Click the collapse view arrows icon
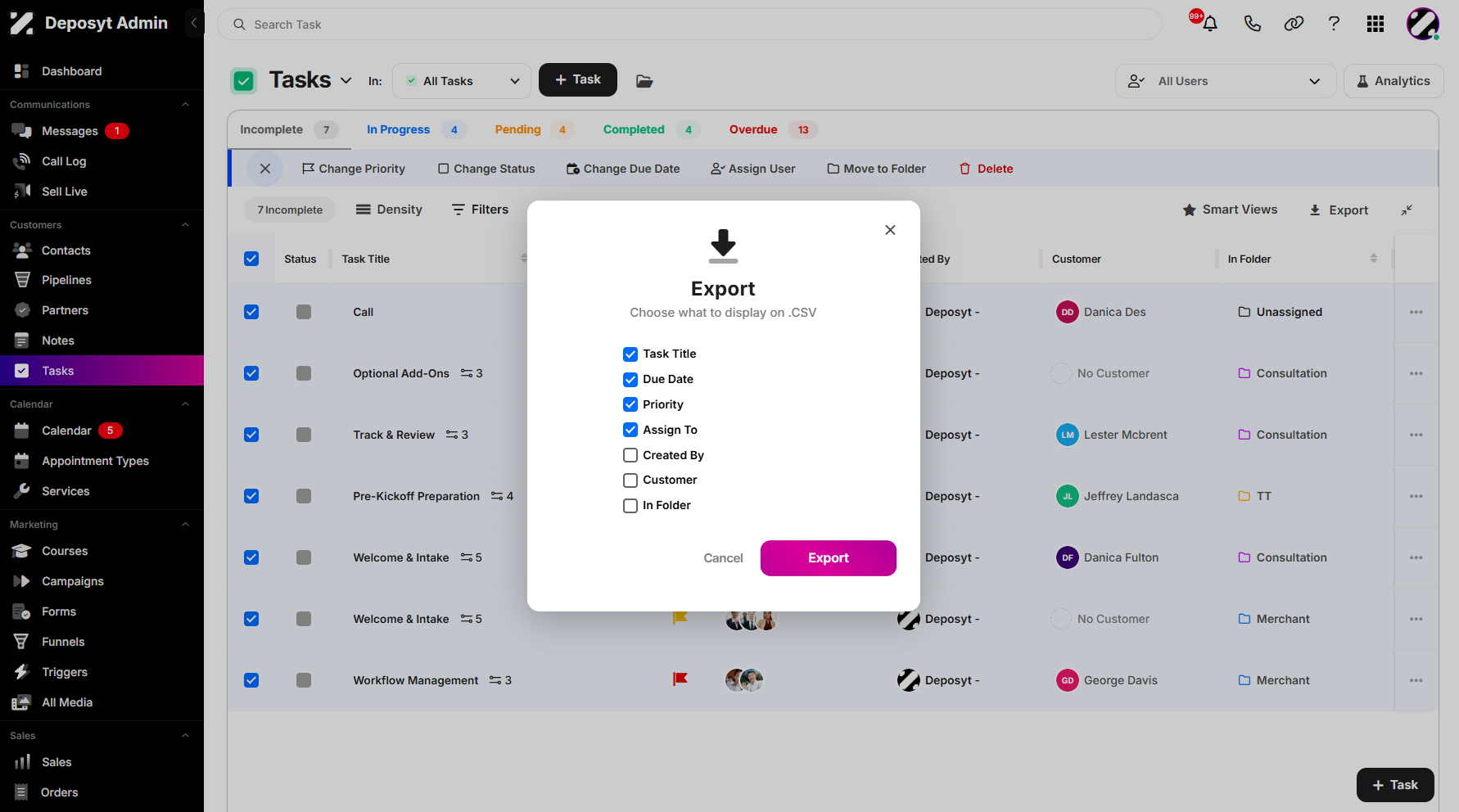The width and height of the screenshot is (1459, 812). point(1407,210)
